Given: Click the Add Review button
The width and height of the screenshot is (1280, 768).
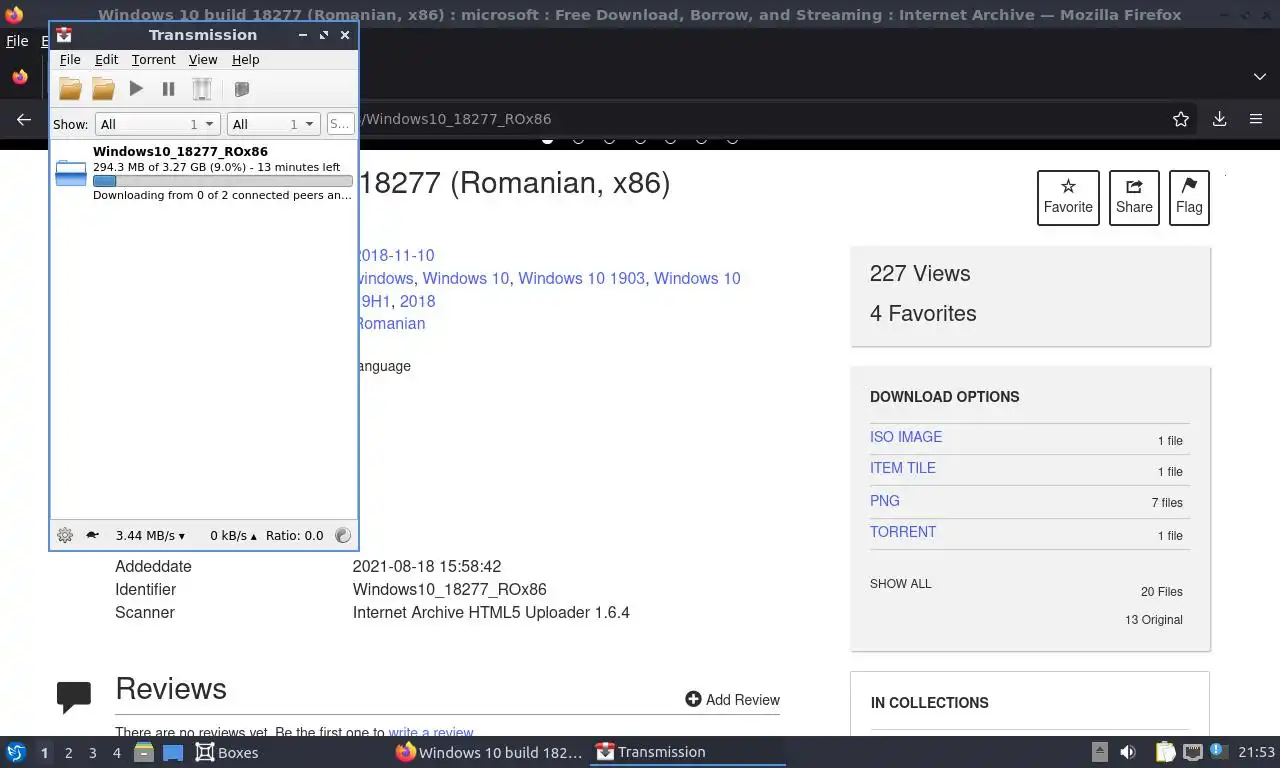Looking at the screenshot, I should tap(732, 700).
